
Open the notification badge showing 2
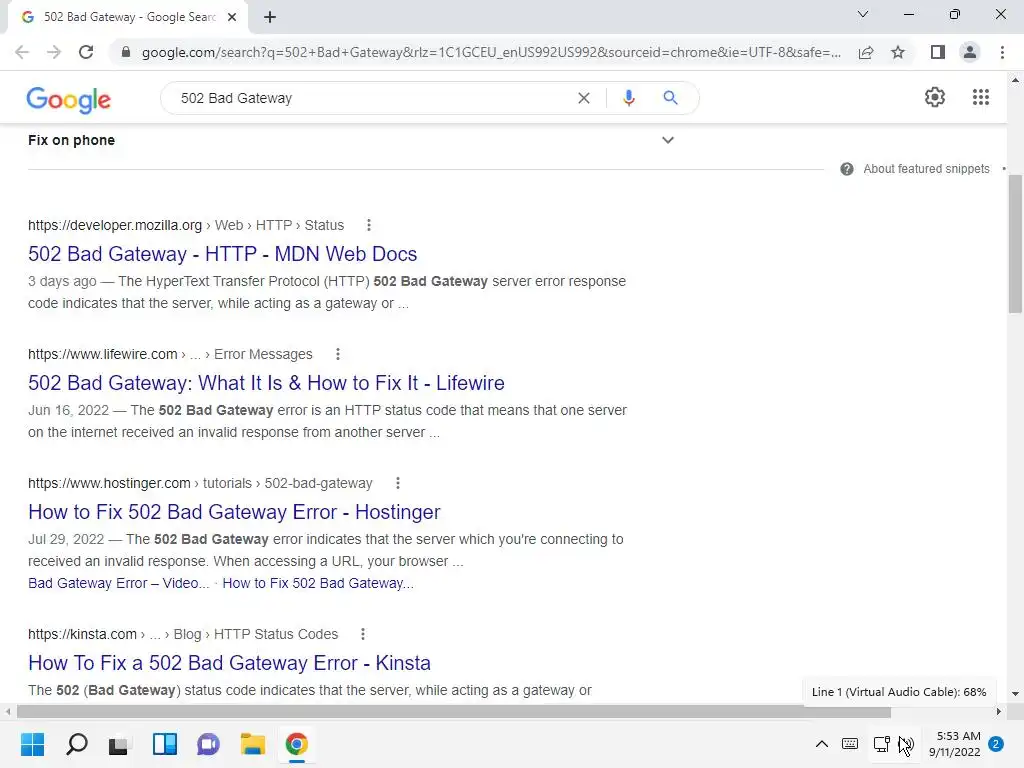coord(996,744)
